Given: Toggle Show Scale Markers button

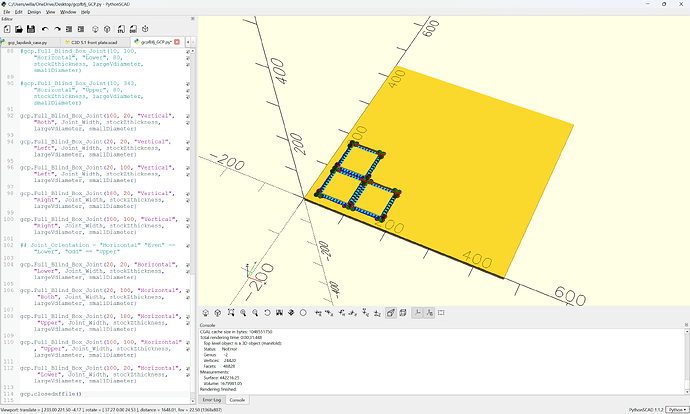Looking at the screenshot, I should pos(429,313).
